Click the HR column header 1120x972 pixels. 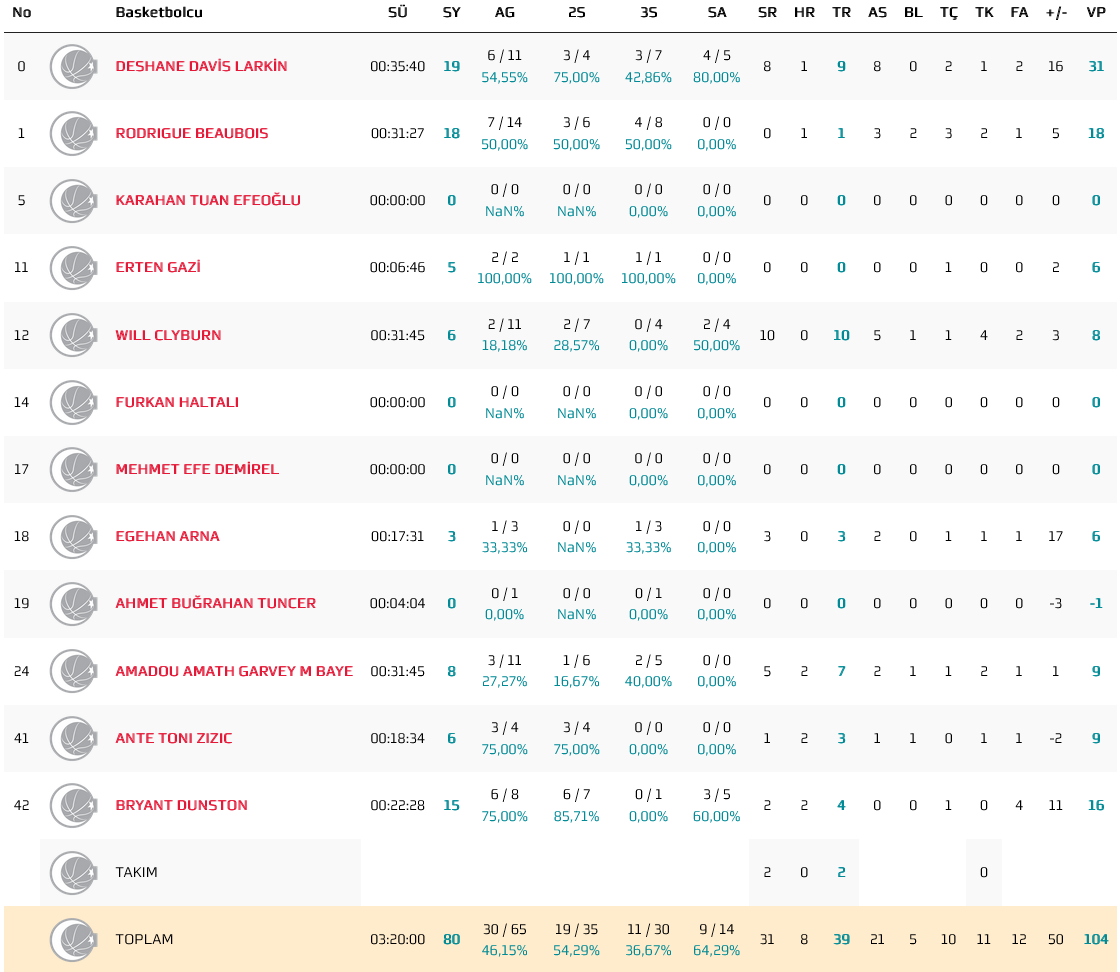click(804, 12)
